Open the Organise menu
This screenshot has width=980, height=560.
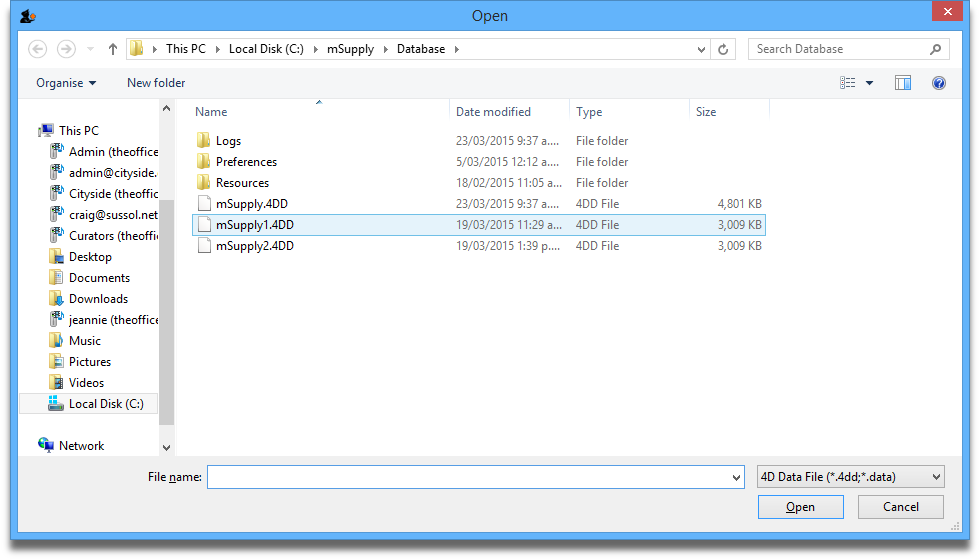click(x=66, y=83)
